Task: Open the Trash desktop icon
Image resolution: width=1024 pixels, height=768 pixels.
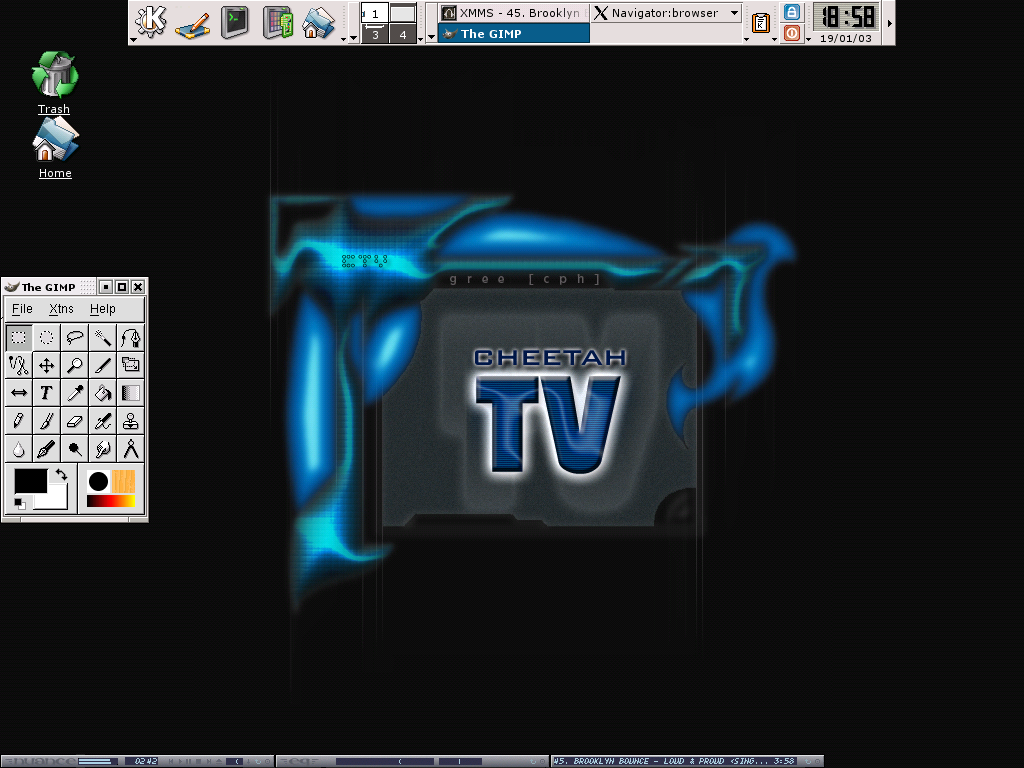Action: click(54, 83)
